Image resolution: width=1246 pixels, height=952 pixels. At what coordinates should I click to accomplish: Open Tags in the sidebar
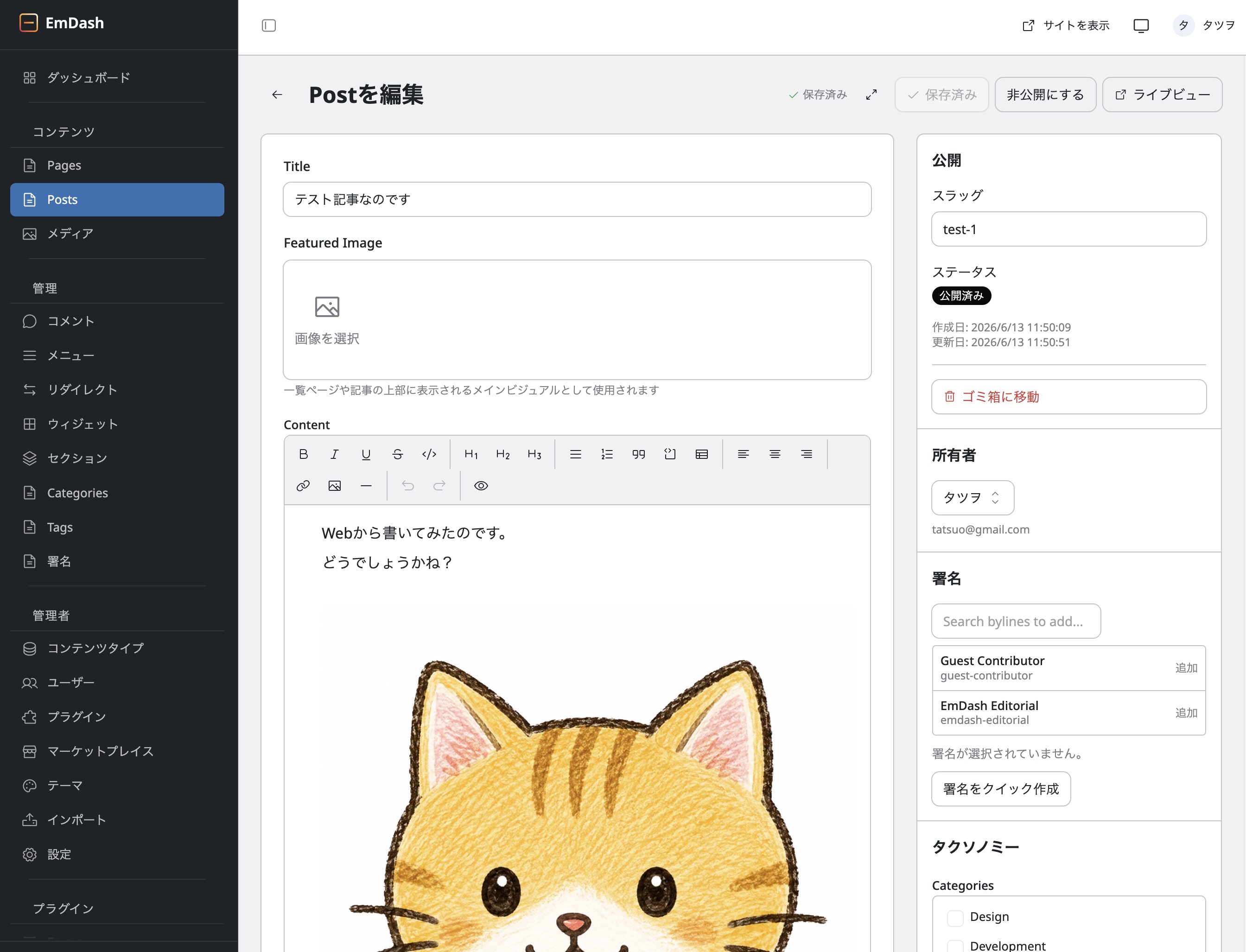pyautogui.click(x=117, y=527)
